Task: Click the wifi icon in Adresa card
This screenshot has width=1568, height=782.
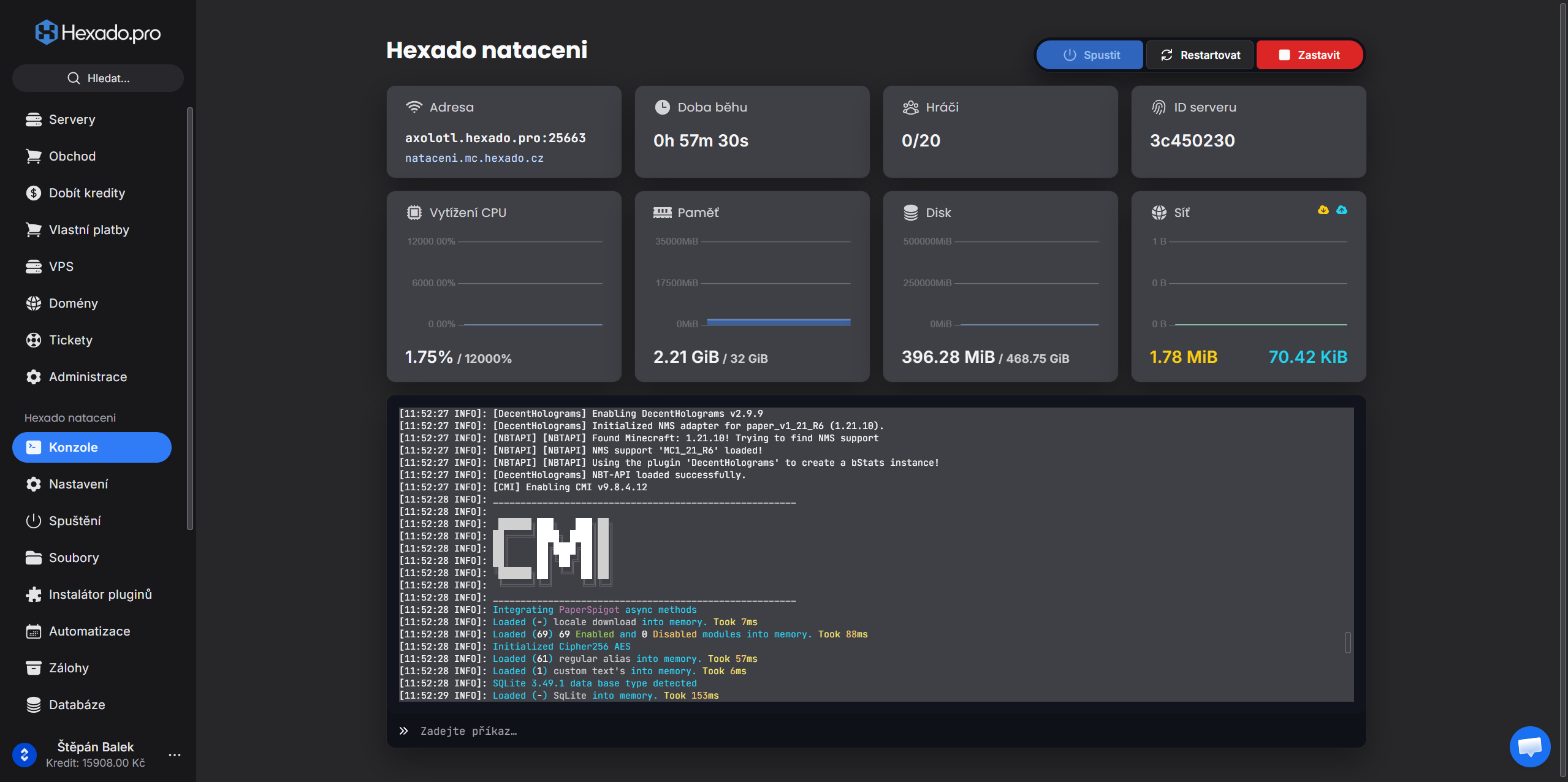Action: pyautogui.click(x=414, y=107)
